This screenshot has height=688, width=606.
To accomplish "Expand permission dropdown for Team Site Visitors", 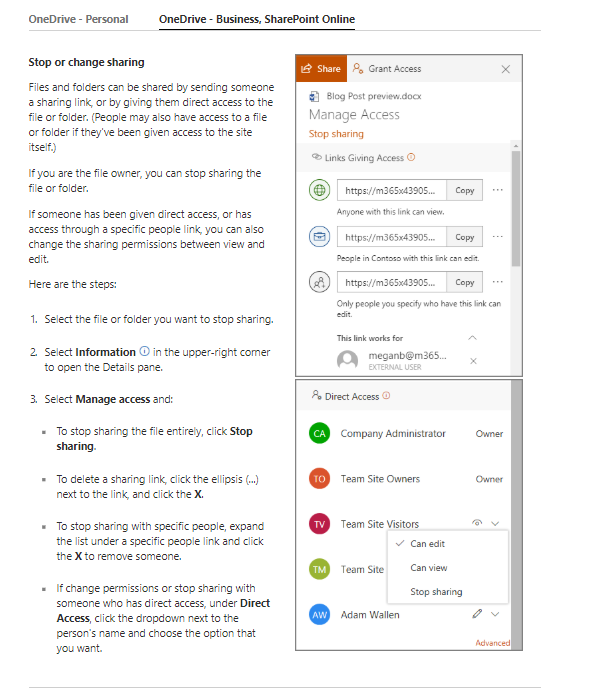I will (495, 523).
